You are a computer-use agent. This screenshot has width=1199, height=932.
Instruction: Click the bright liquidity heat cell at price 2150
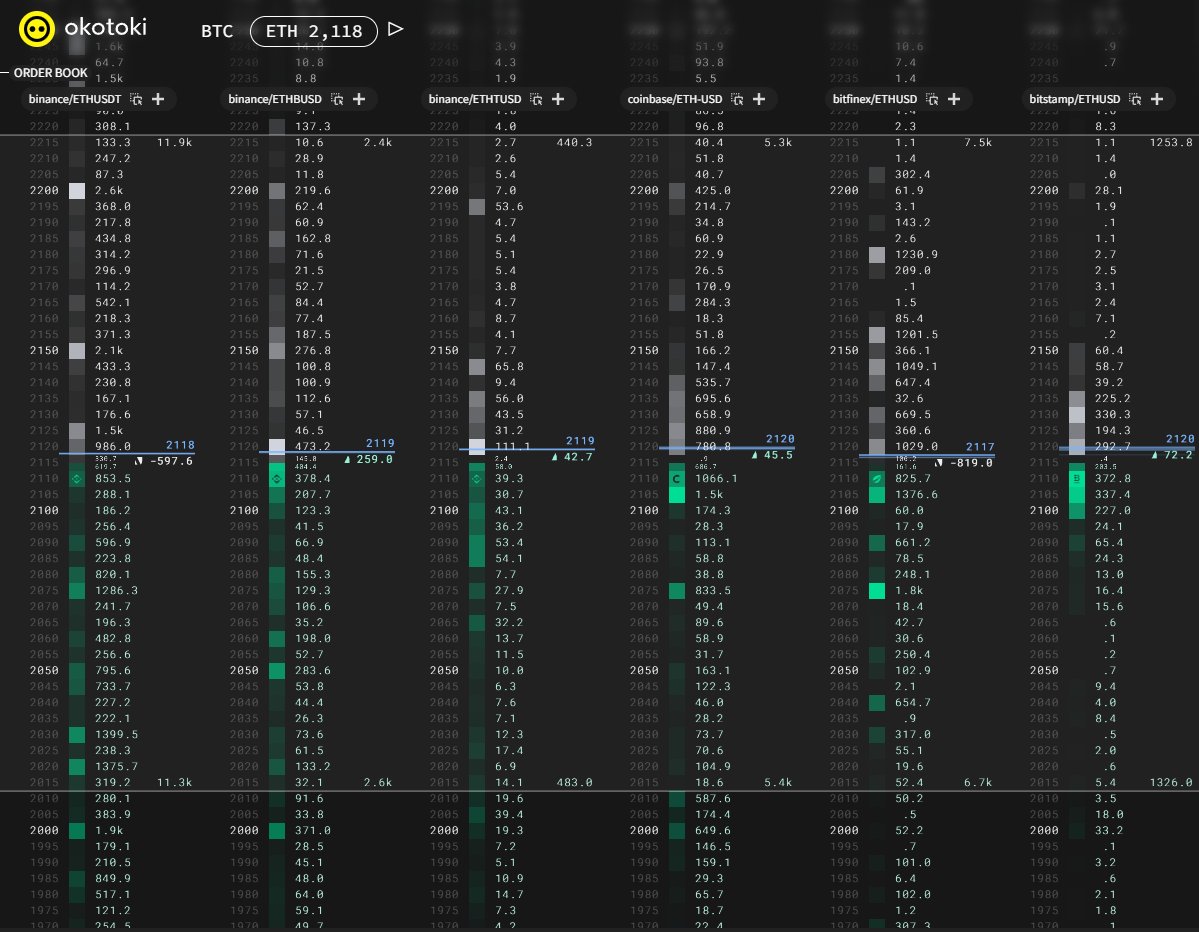(77, 350)
